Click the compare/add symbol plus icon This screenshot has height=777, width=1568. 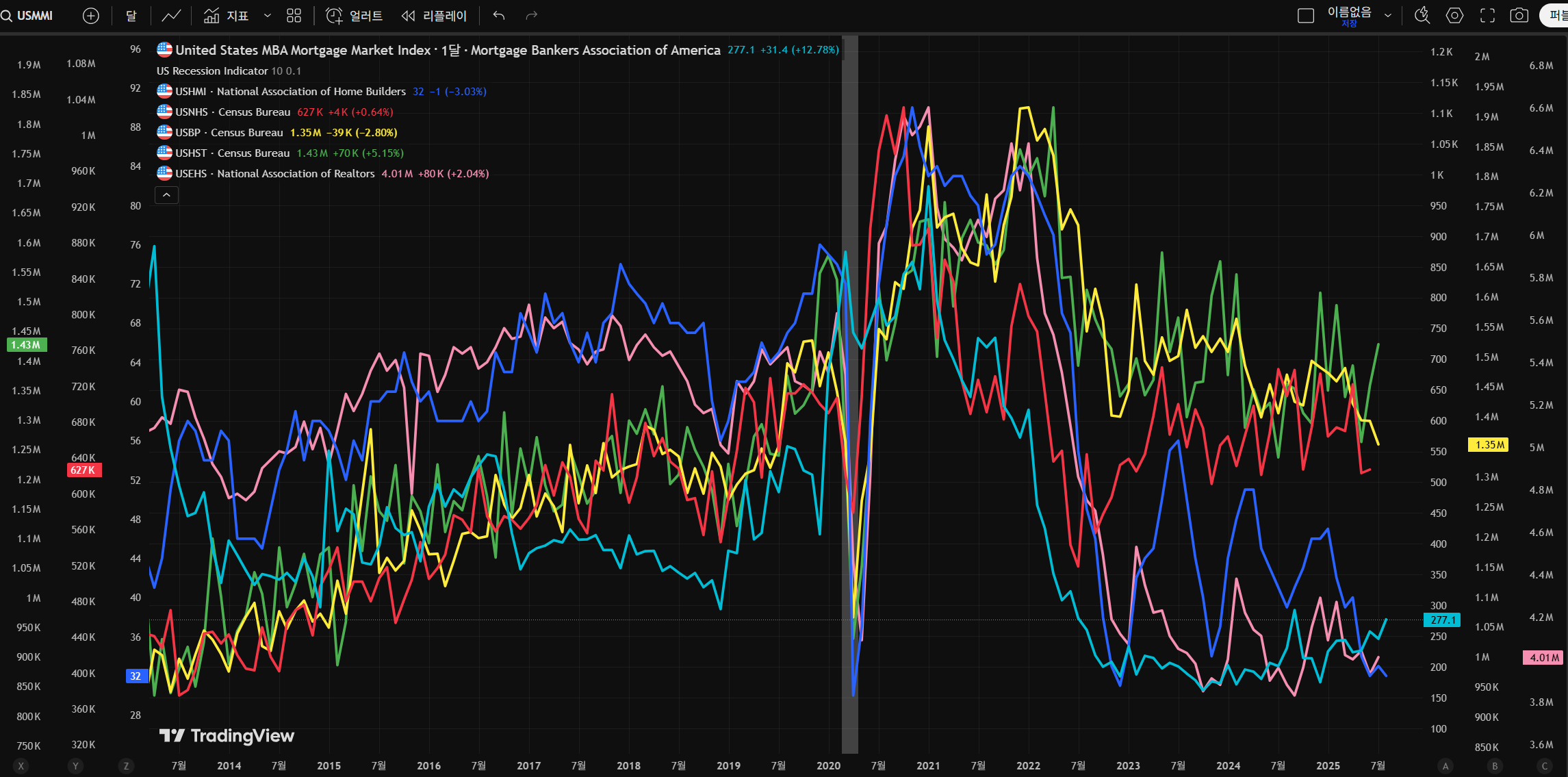tap(91, 16)
